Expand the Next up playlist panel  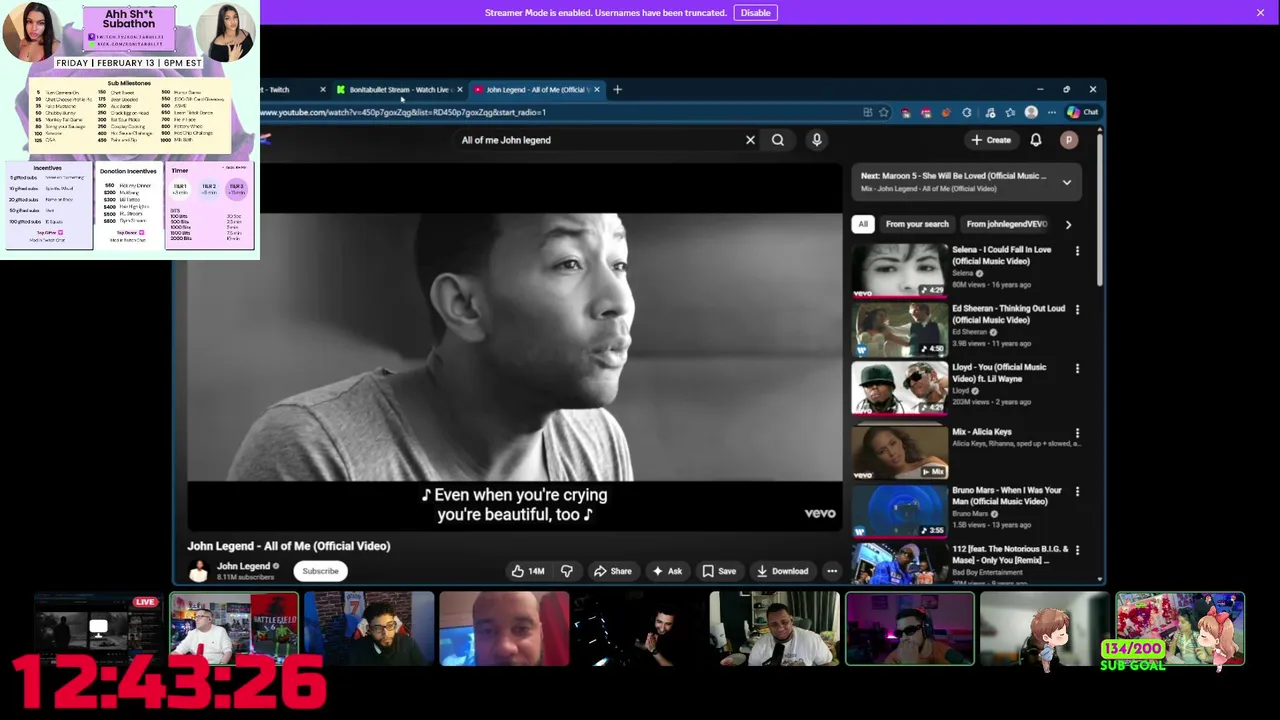pos(1067,182)
